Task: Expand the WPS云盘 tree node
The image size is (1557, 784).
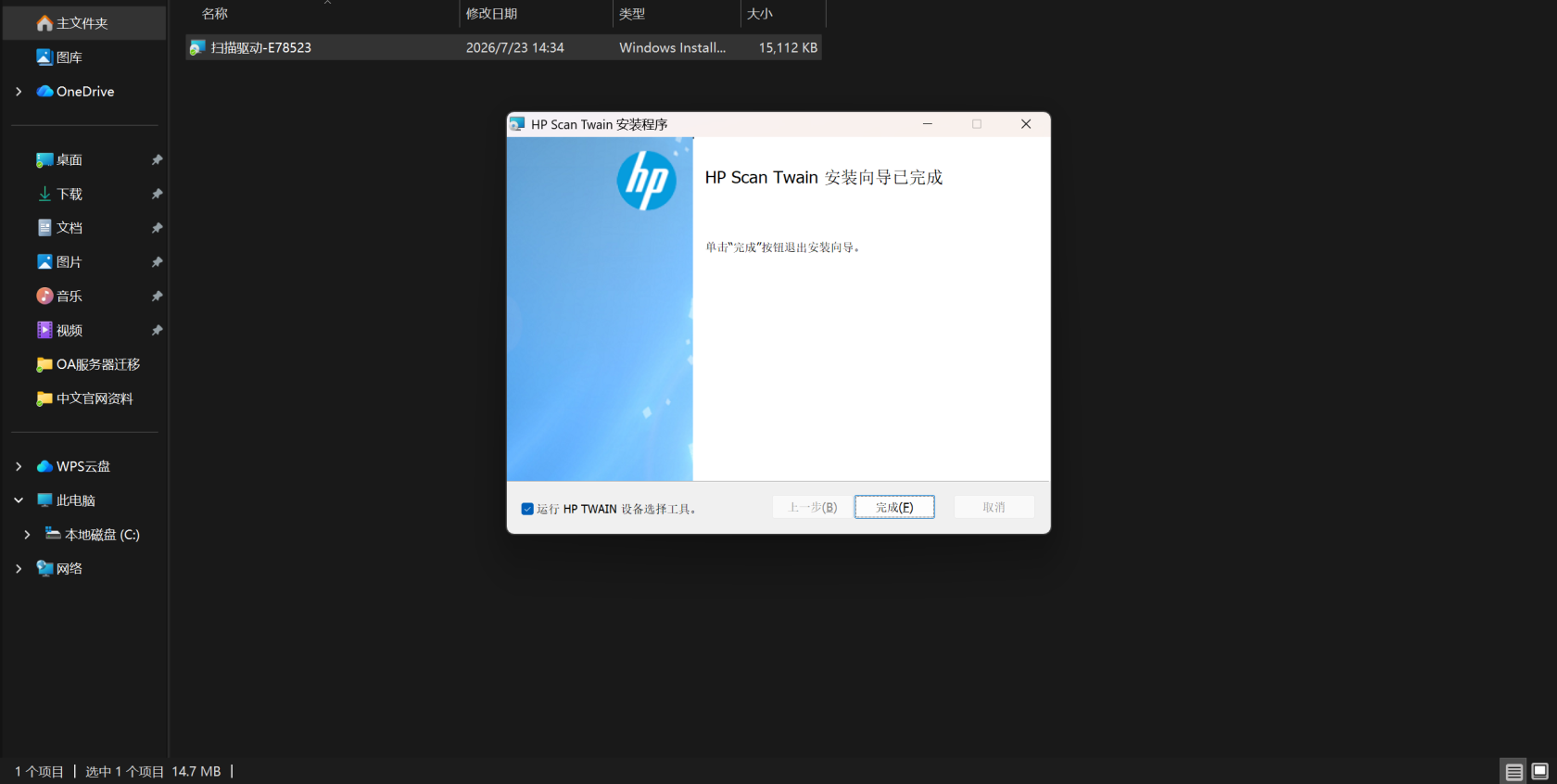Action: [19, 467]
